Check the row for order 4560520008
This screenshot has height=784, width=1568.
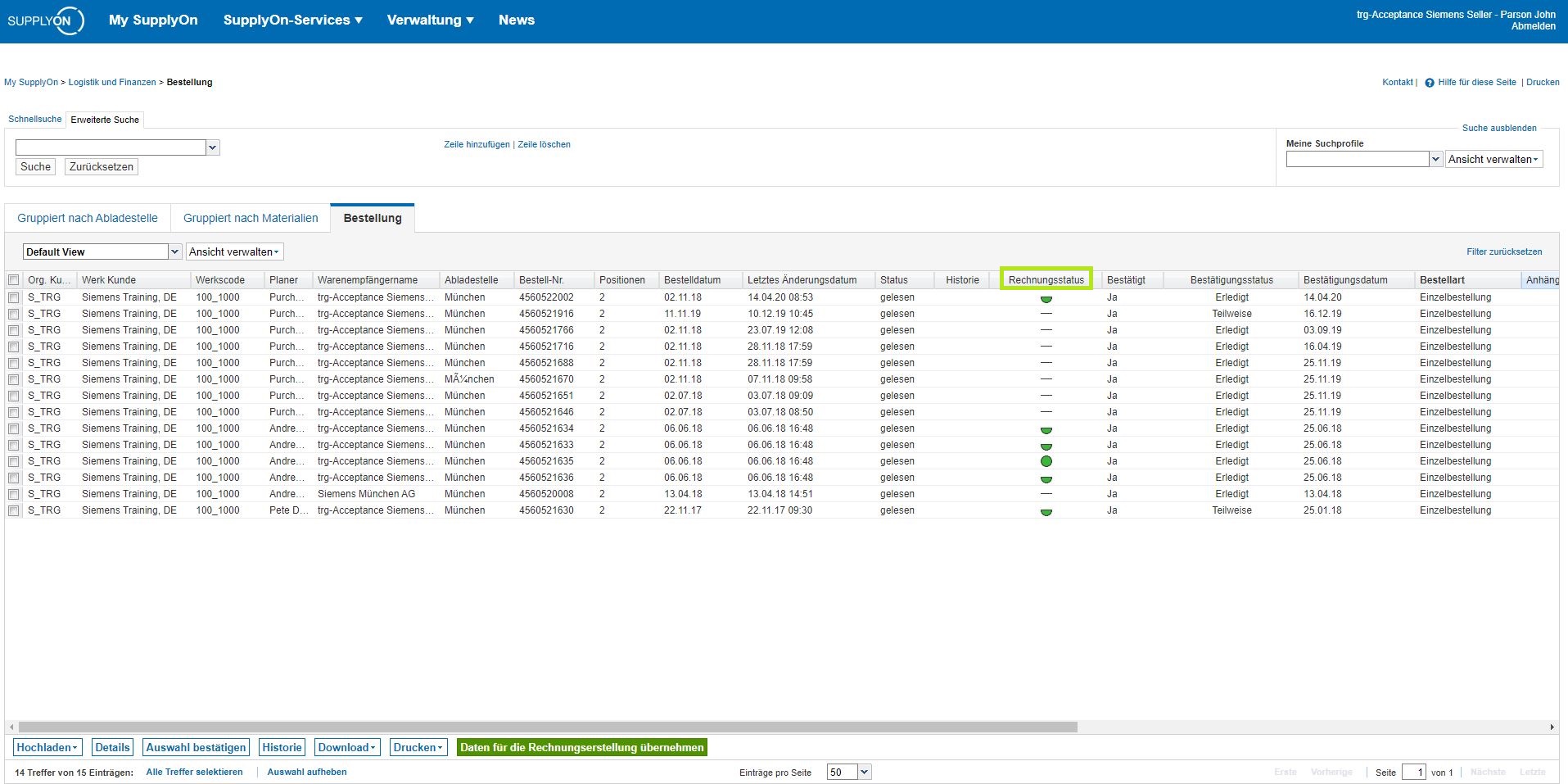click(x=13, y=494)
